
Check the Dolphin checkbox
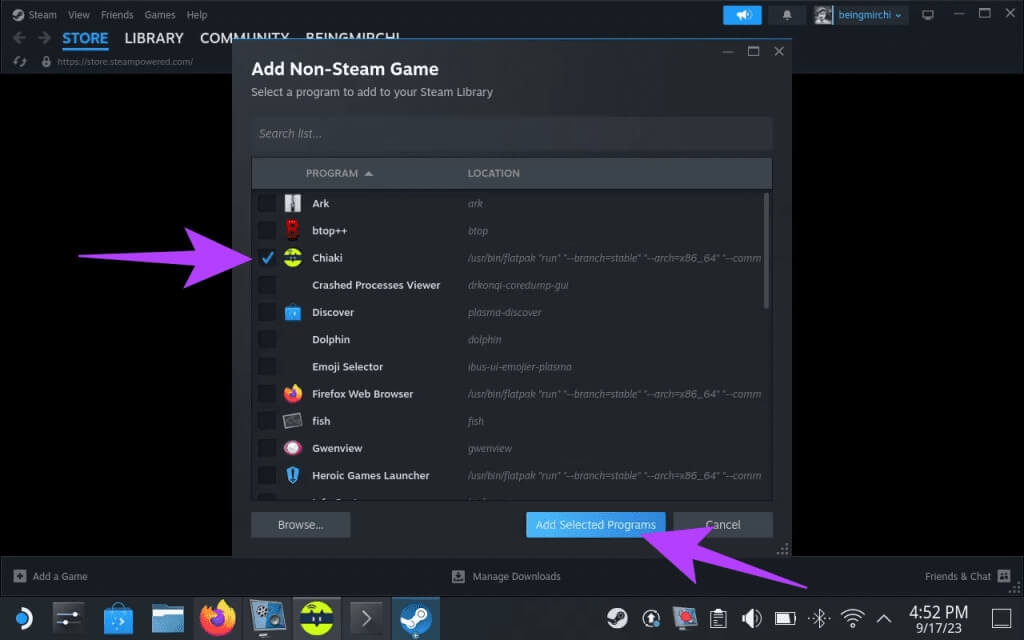266,339
